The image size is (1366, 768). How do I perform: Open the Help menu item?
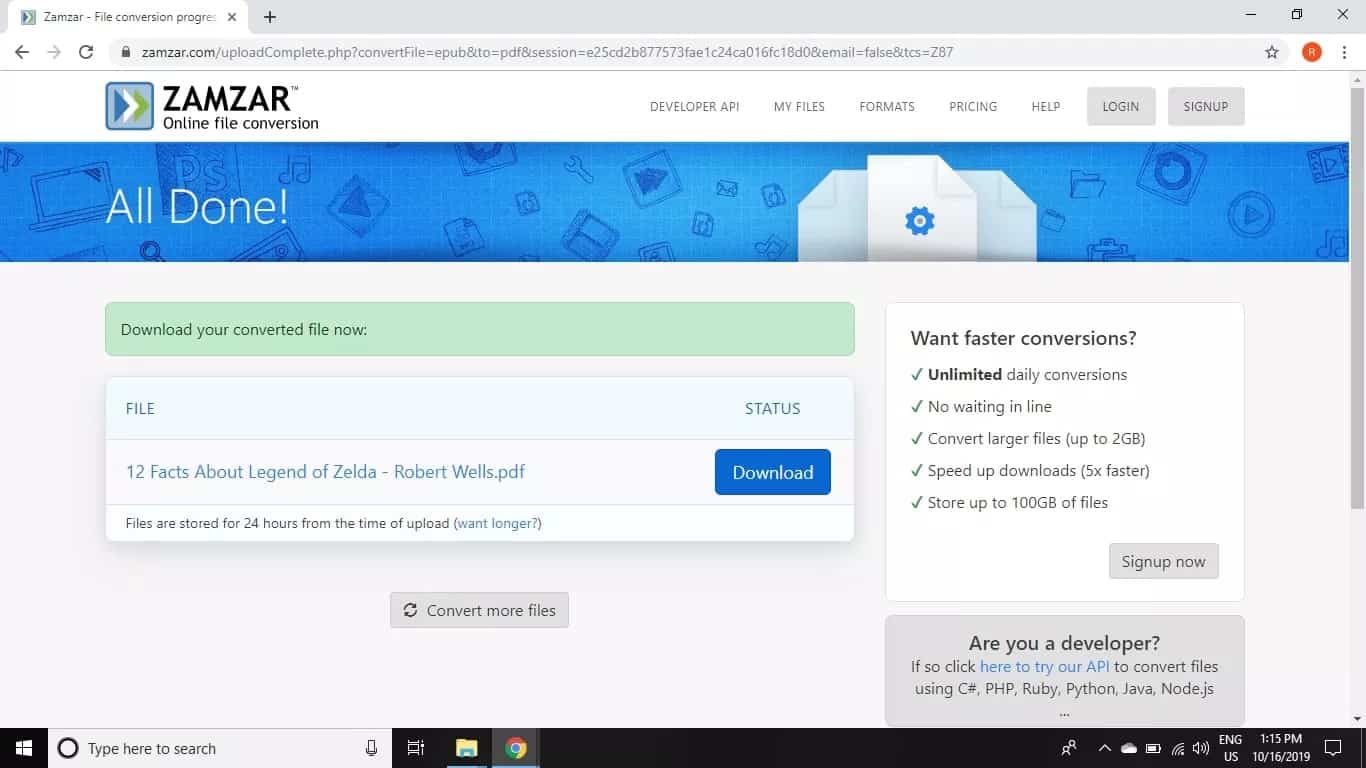coord(1046,107)
